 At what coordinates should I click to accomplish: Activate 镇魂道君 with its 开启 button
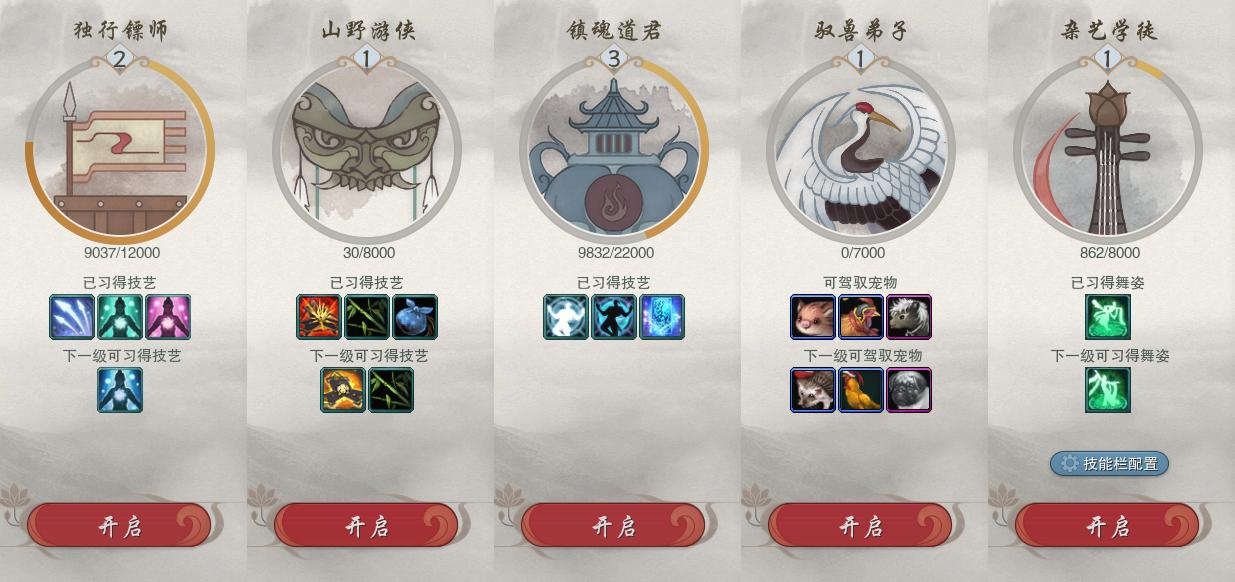point(614,526)
